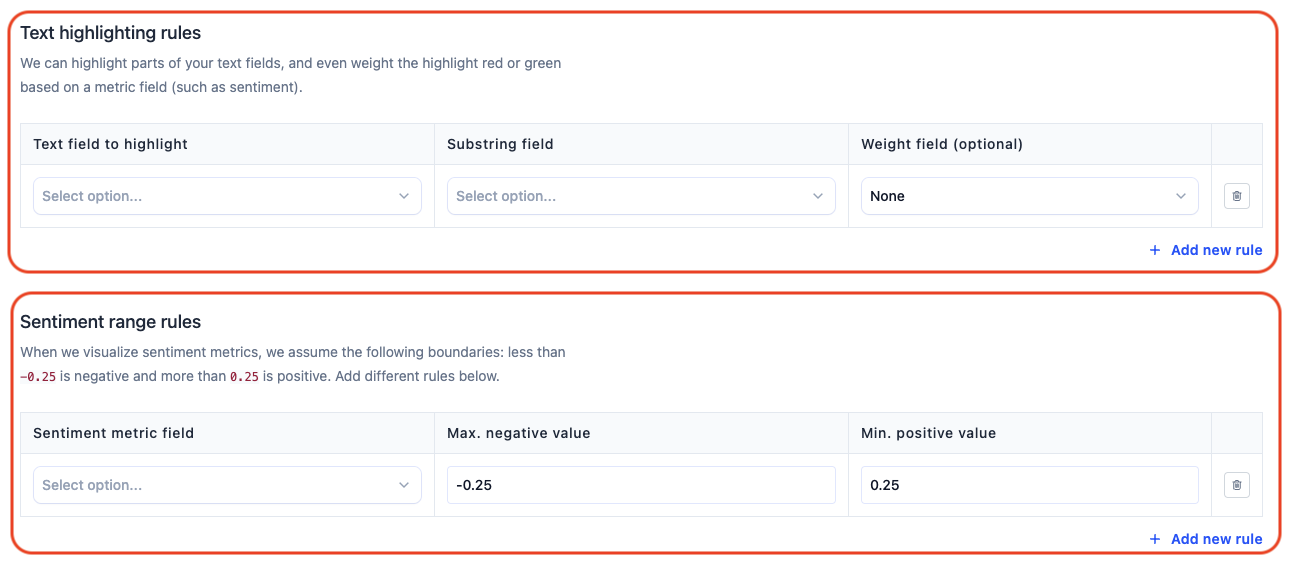Add new rule to sentiment range rules
The width and height of the screenshot is (1292, 562).
point(1206,539)
